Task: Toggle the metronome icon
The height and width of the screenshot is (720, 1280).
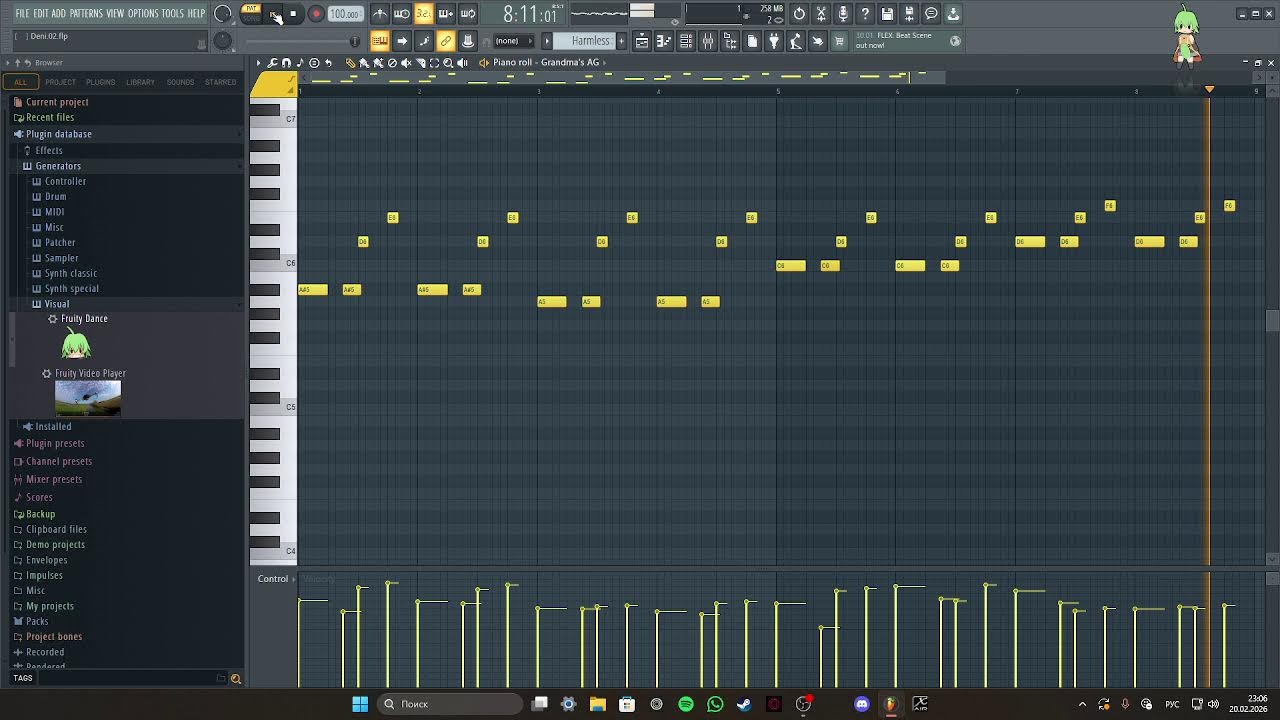Action: (x=380, y=14)
